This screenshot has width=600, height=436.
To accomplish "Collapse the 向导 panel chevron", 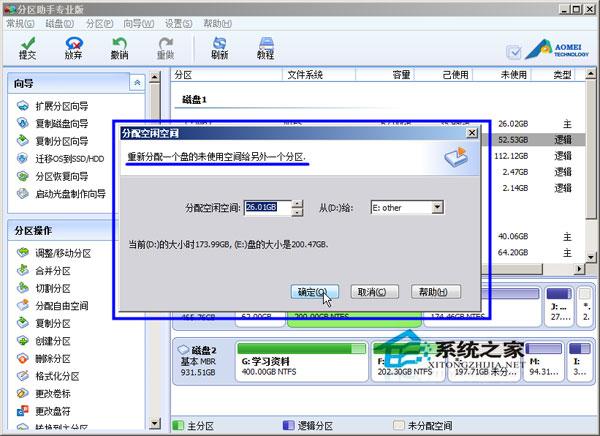I will coord(137,82).
